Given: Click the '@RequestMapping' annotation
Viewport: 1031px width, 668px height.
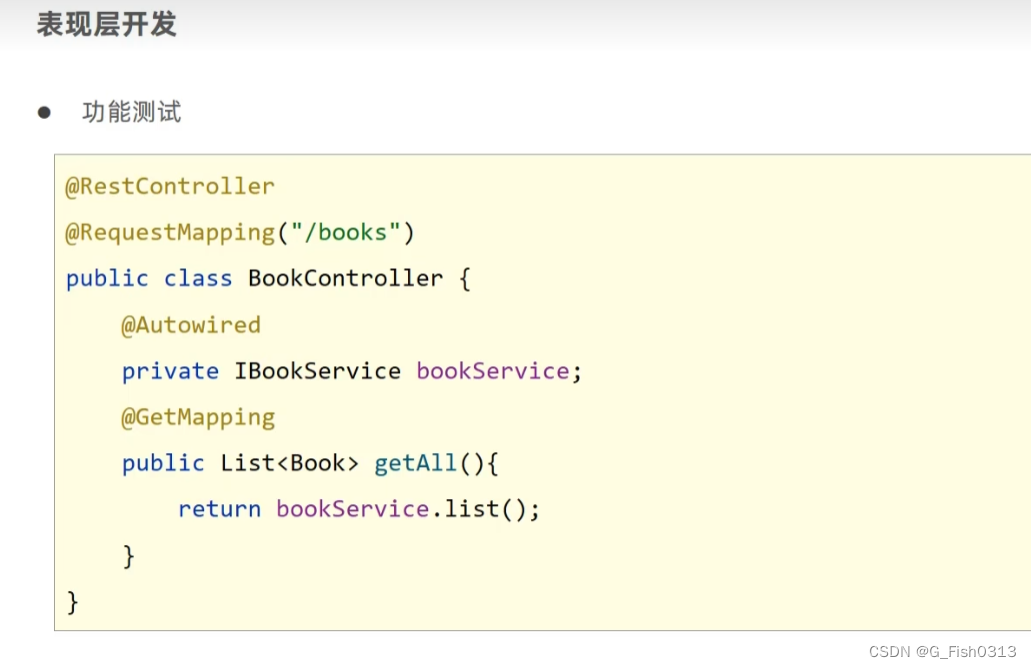Looking at the screenshot, I should [x=170, y=233].
